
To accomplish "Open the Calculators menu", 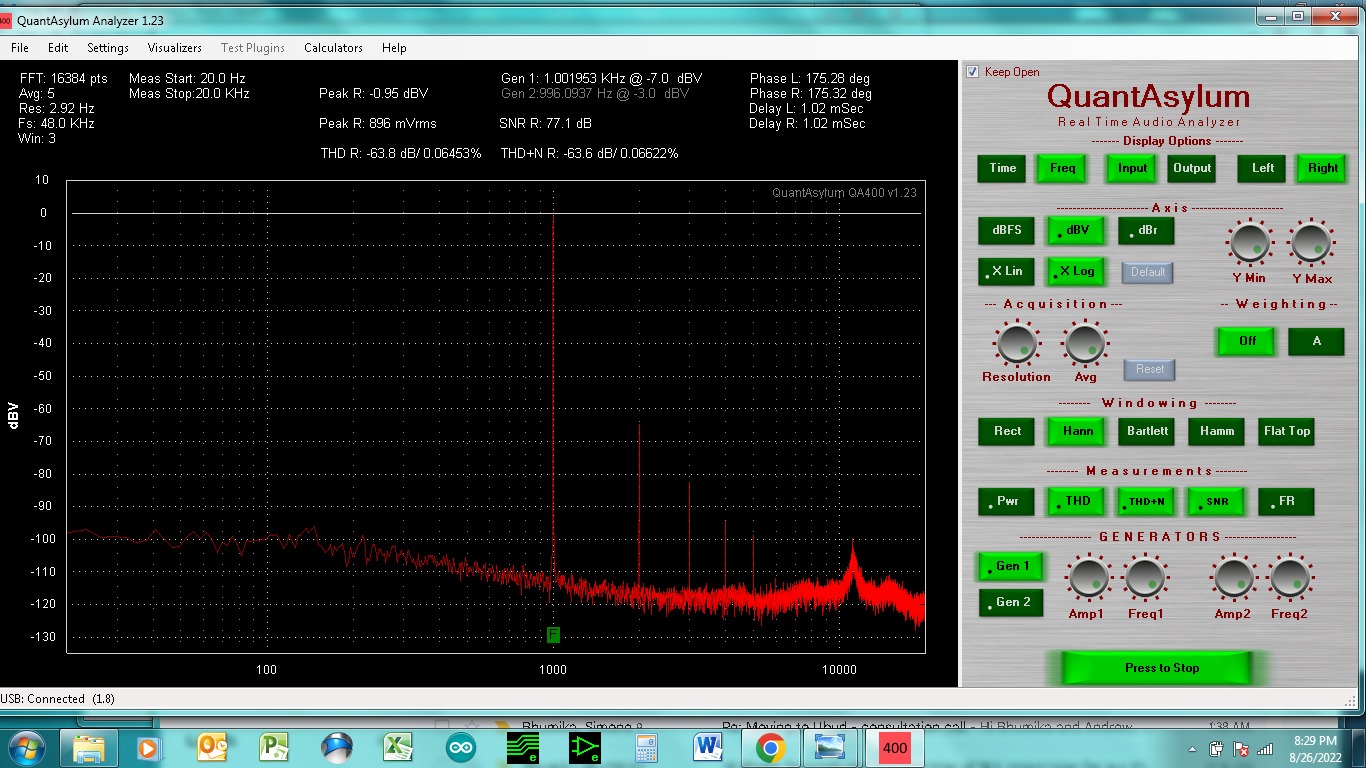I will (333, 47).
